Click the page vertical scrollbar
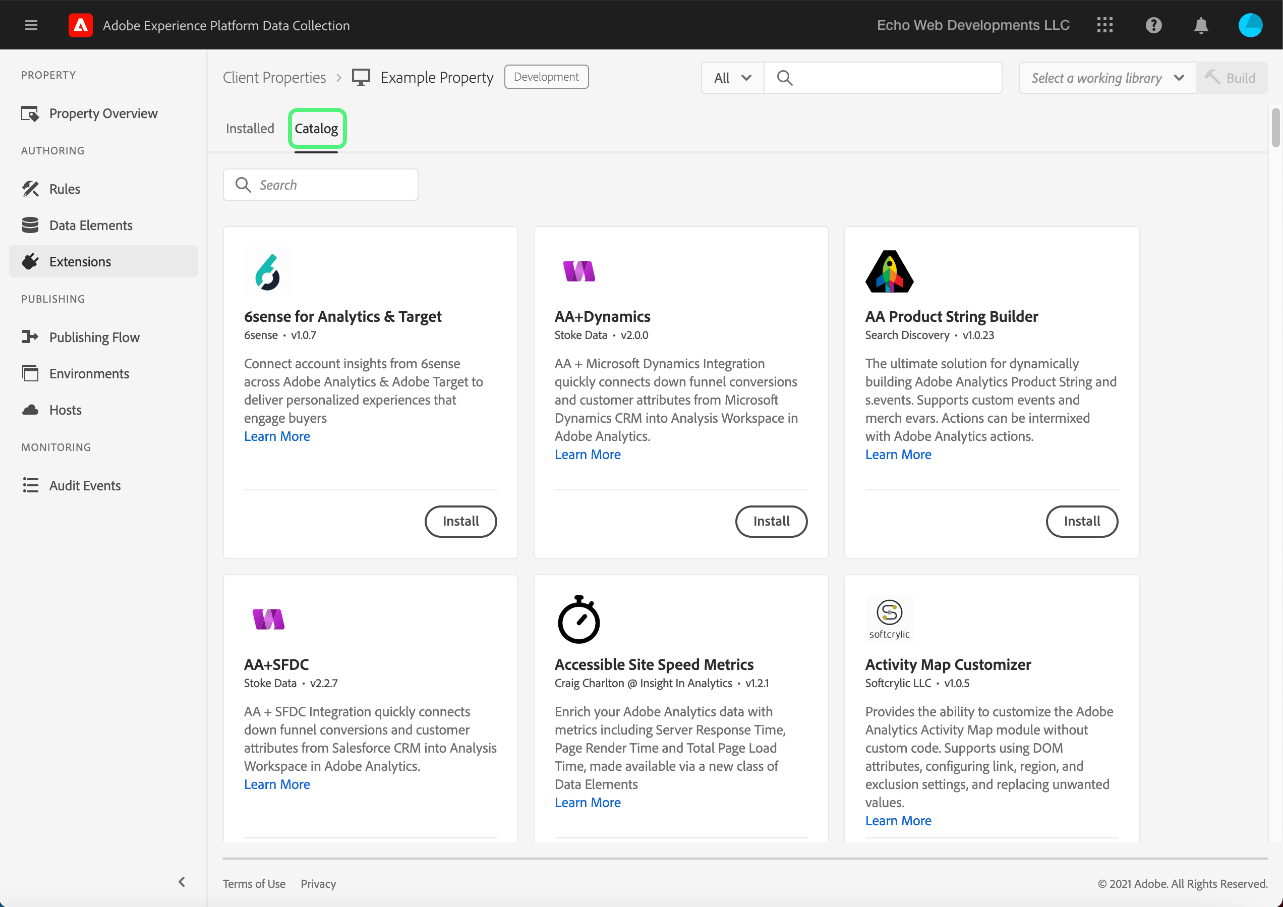Viewport: 1283px width, 907px height. pos(1275,127)
